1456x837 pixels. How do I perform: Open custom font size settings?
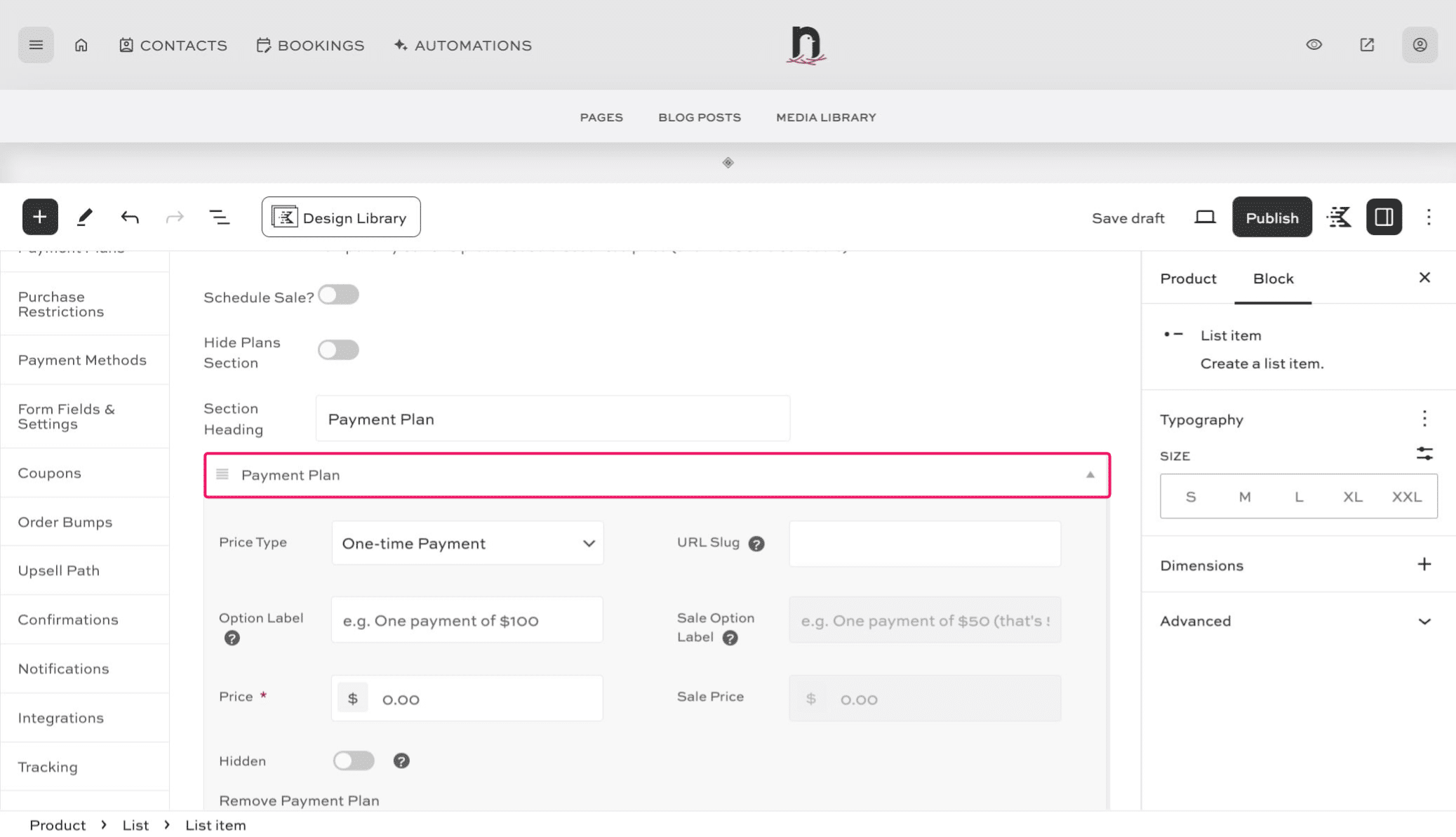tap(1424, 453)
